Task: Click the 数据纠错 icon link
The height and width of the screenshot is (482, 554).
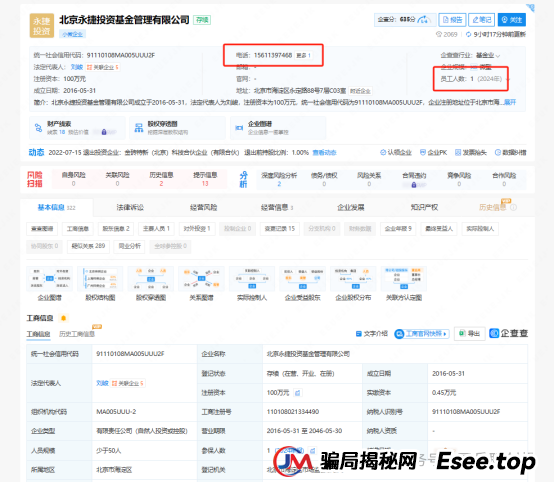Action: [510, 153]
